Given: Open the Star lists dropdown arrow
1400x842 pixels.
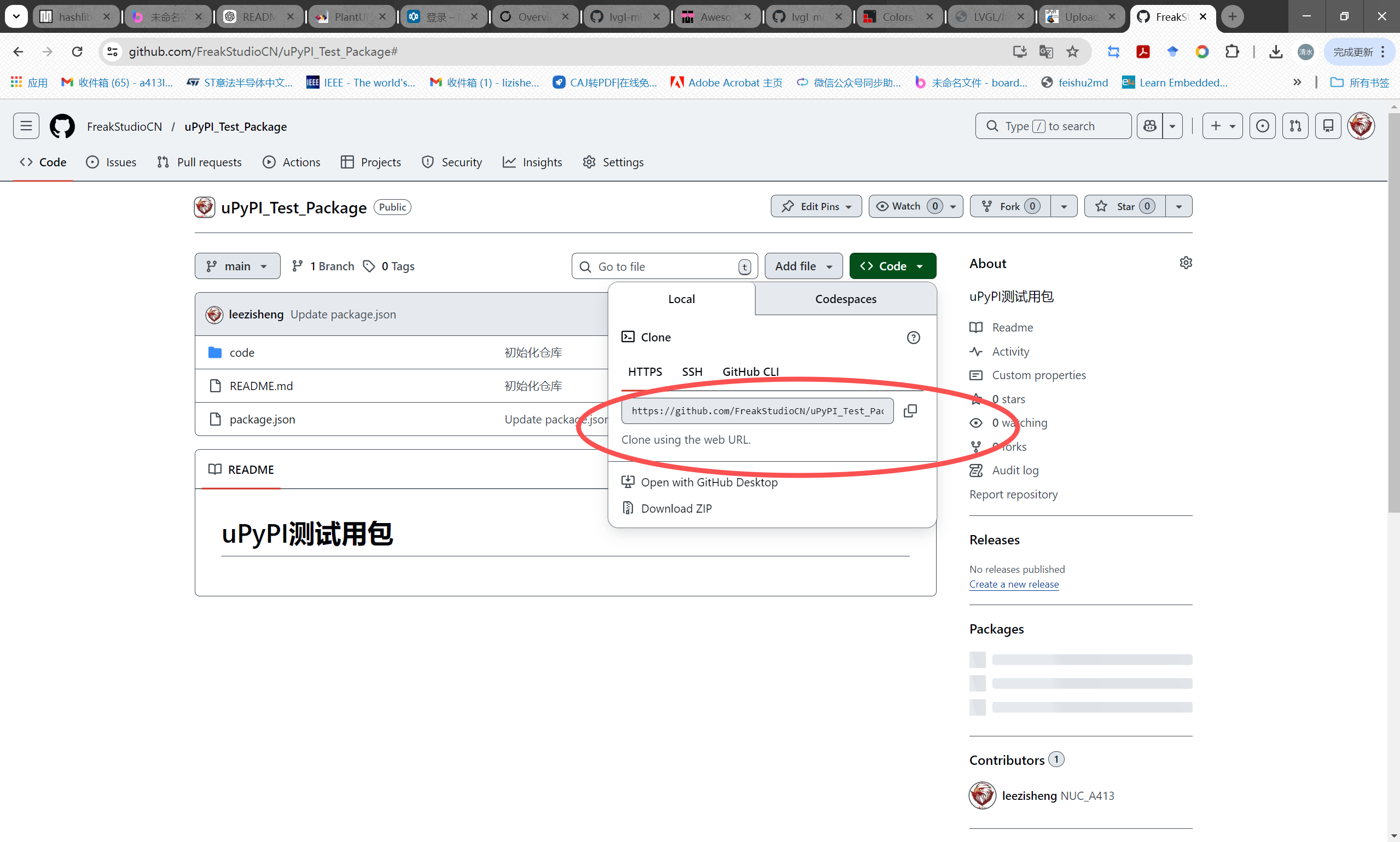Looking at the screenshot, I should (1179, 206).
